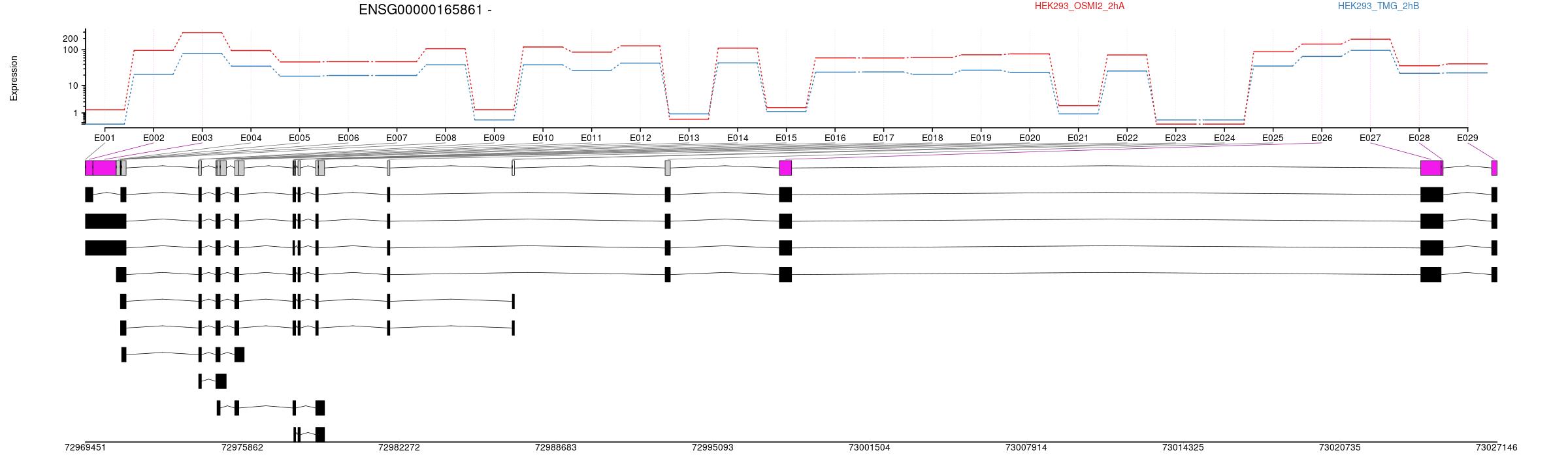
Task: Click exon label E009
Action: click(x=494, y=138)
